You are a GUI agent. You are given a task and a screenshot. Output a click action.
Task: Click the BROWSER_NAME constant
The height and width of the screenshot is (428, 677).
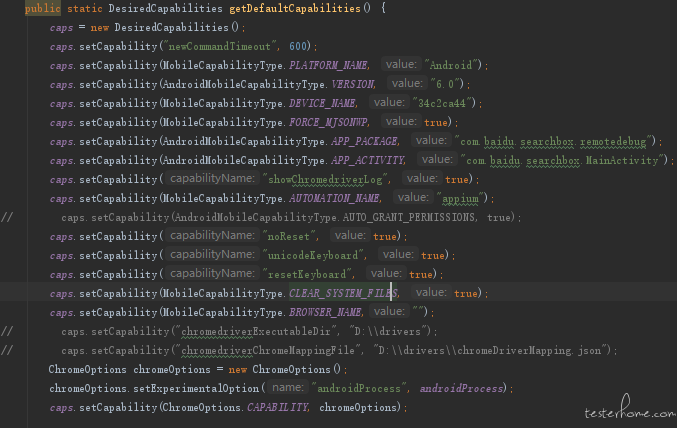pos(326,312)
